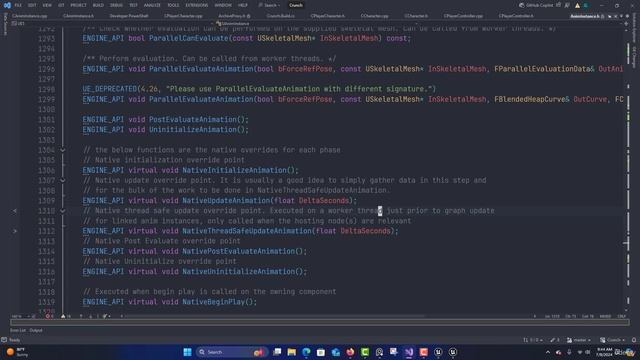The image size is (640, 360).
Task: Click the editor horizontal scrollbar
Action: pyautogui.click(x=273, y=316)
